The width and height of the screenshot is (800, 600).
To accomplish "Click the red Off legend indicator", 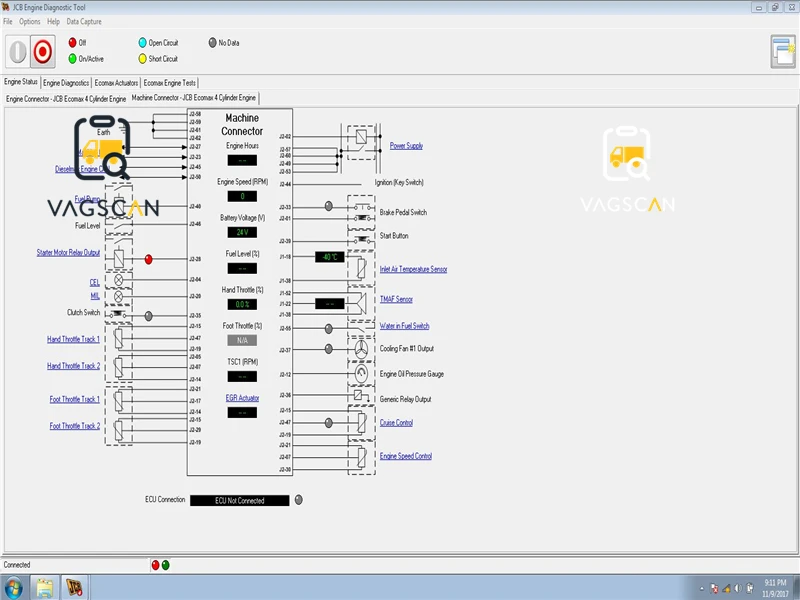I will pos(72,42).
